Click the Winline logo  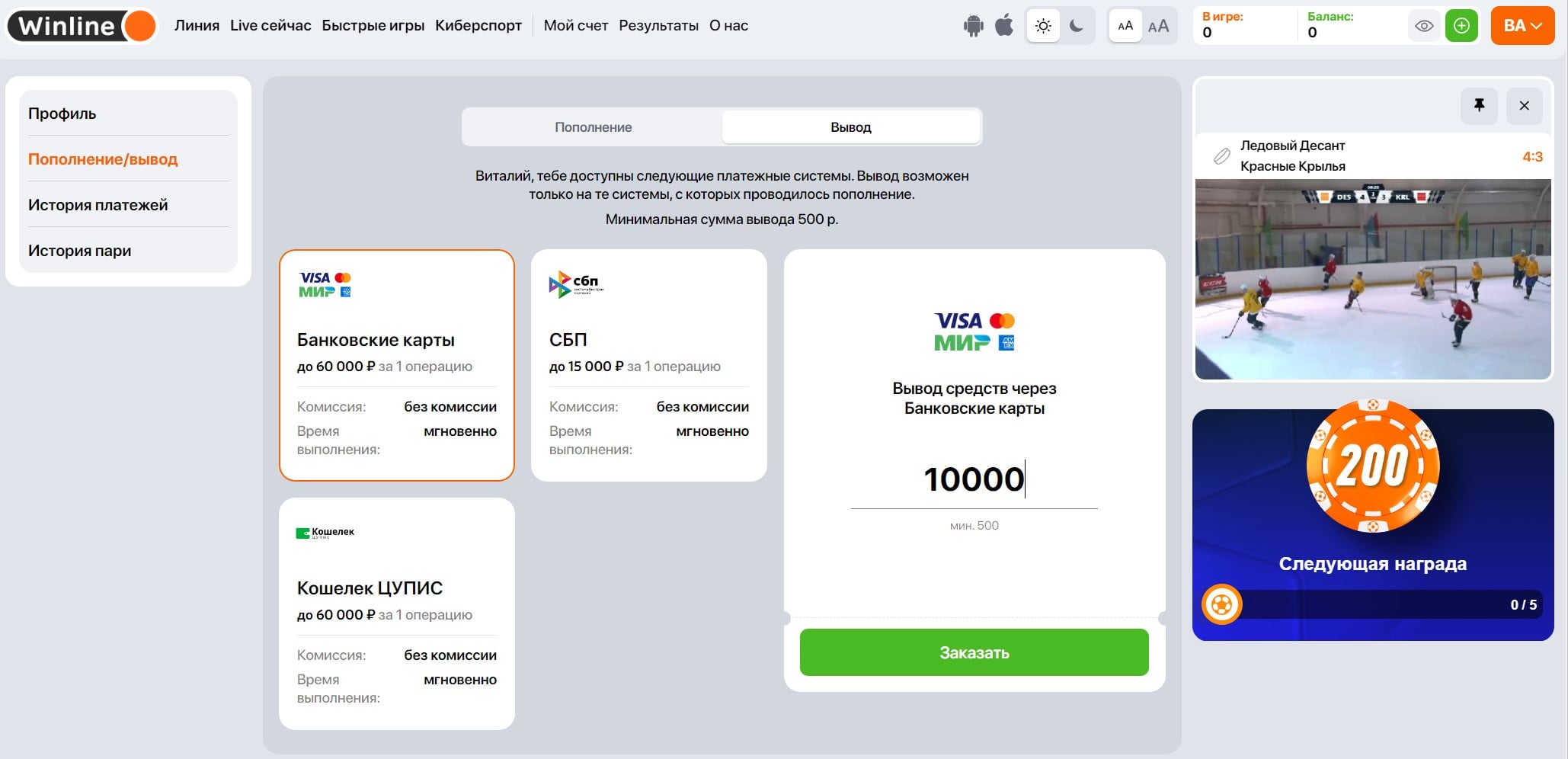(x=82, y=26)
